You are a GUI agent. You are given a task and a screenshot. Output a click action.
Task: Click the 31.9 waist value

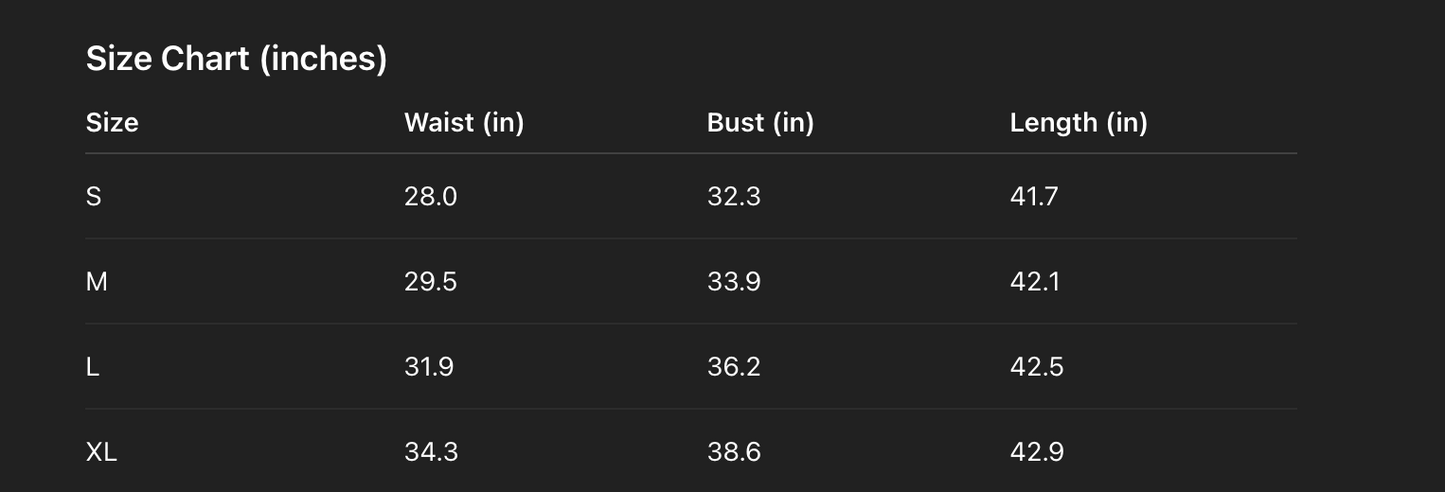tap(429, 367)
